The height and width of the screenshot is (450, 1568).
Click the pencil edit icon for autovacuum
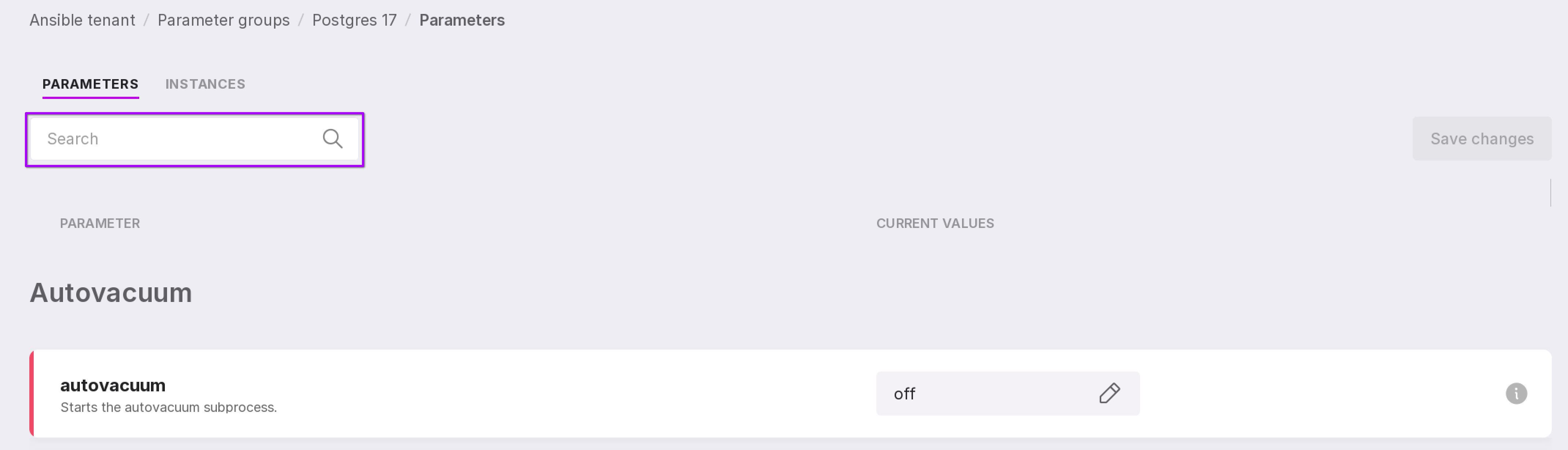coord(1109,393)
